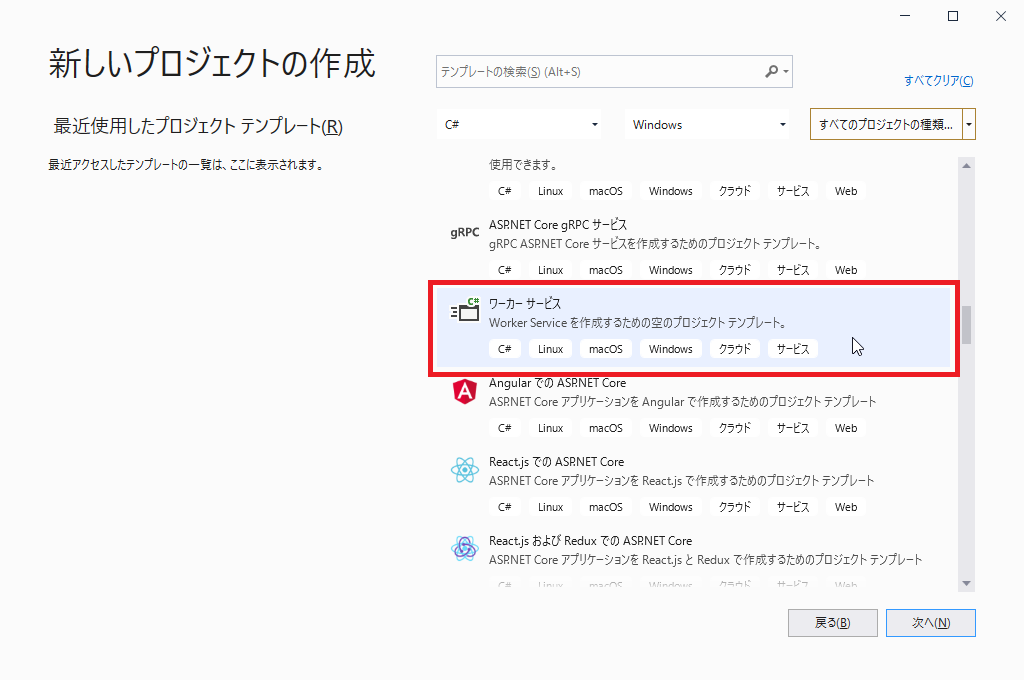Click the macOS tag under ワーカー サービス
This screenshot has width=1024, height=680.
coord(606,349)
